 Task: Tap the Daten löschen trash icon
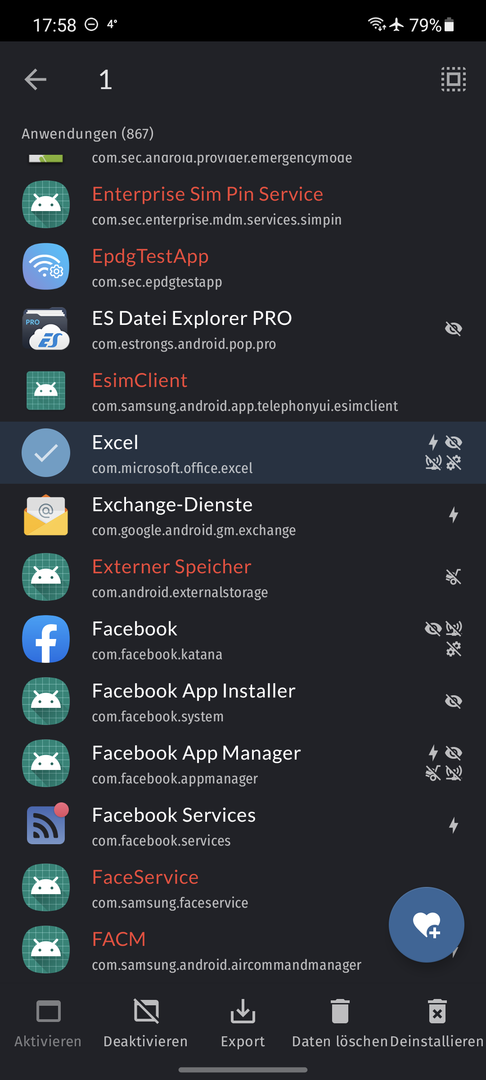[x=340, y=1012]
